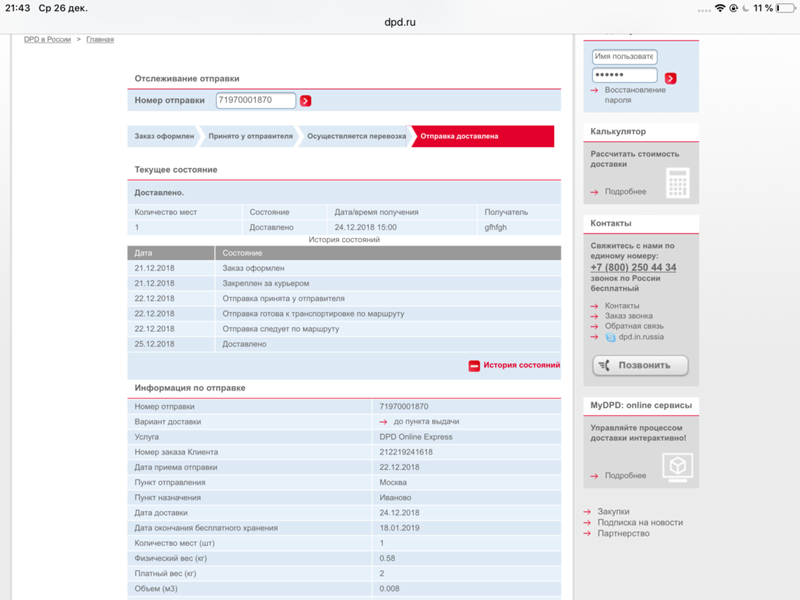Tap the moon Do Not Disturb icon
Image resolution: width=800 pixels, height=600 pixels.
coord(746,8)
